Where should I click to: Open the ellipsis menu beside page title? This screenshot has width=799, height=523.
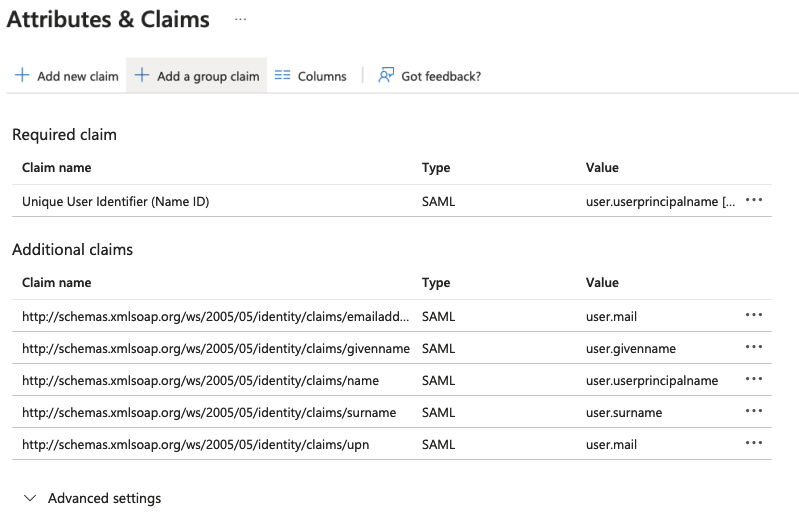tap(240, 19)
